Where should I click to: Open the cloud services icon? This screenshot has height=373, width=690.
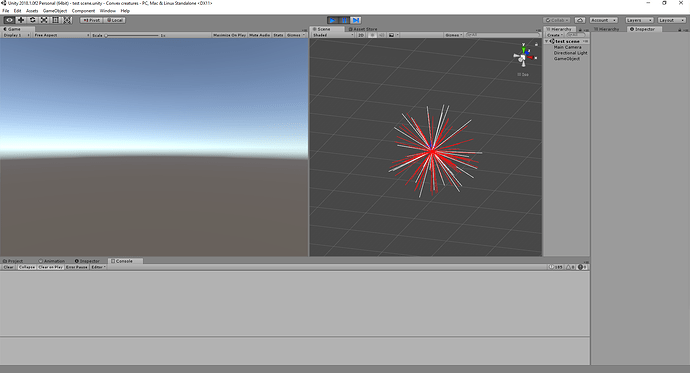pos(580,20)
